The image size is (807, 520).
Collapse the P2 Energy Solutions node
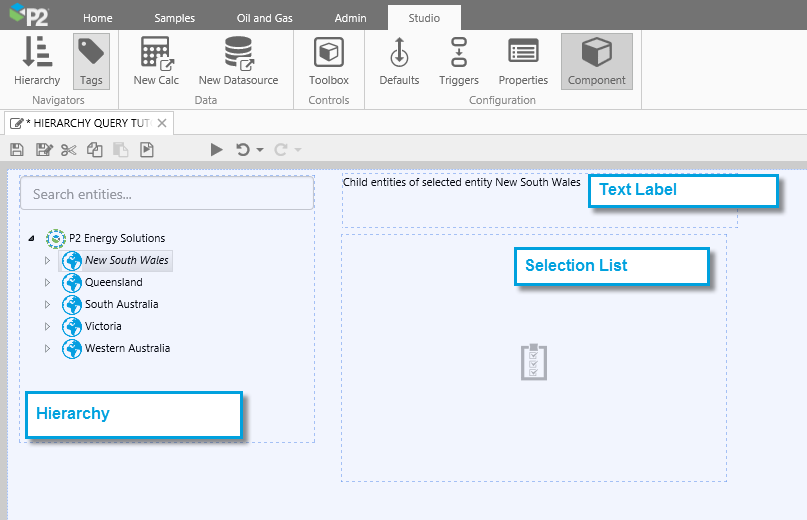tap(31, 239)
